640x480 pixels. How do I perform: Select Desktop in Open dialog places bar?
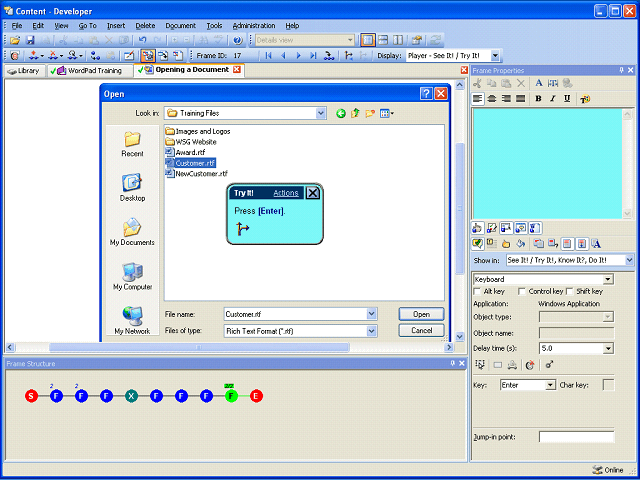point(132,188)
